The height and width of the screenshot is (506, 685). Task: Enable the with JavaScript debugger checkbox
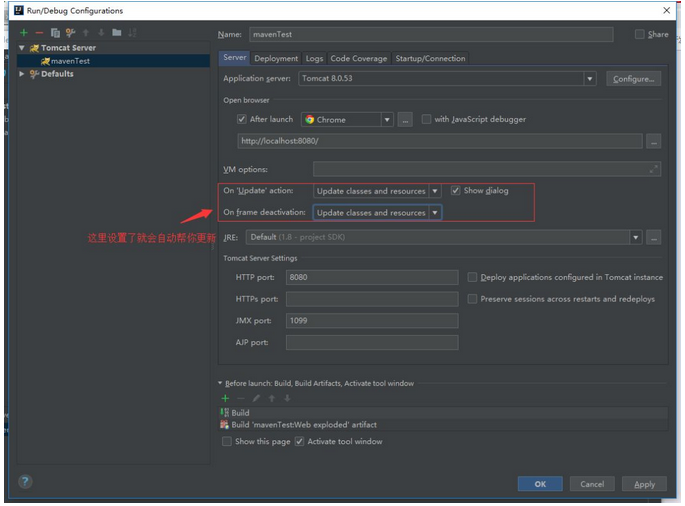tap(426, 119)
